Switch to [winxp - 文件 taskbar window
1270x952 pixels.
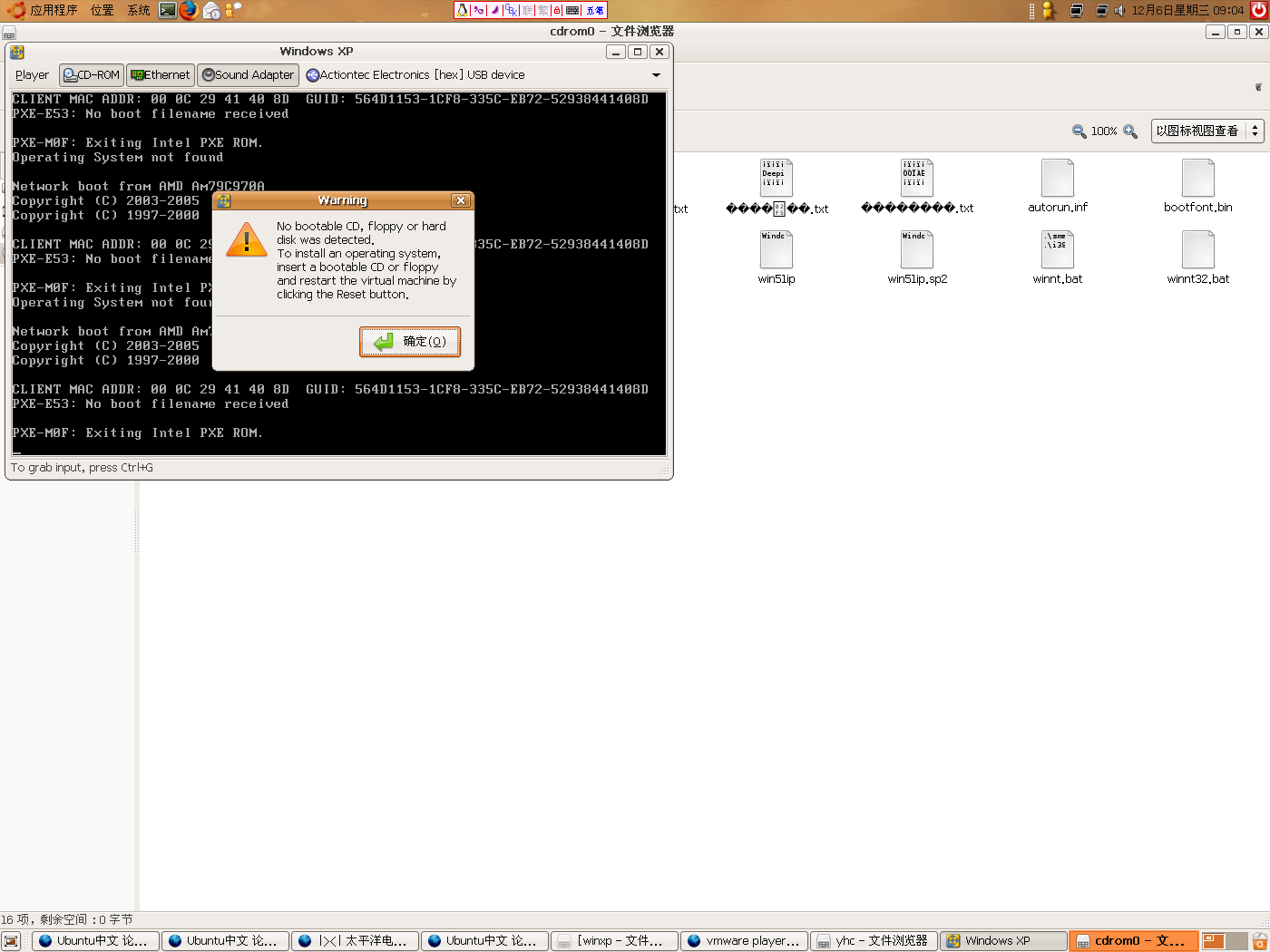(614, 941)
